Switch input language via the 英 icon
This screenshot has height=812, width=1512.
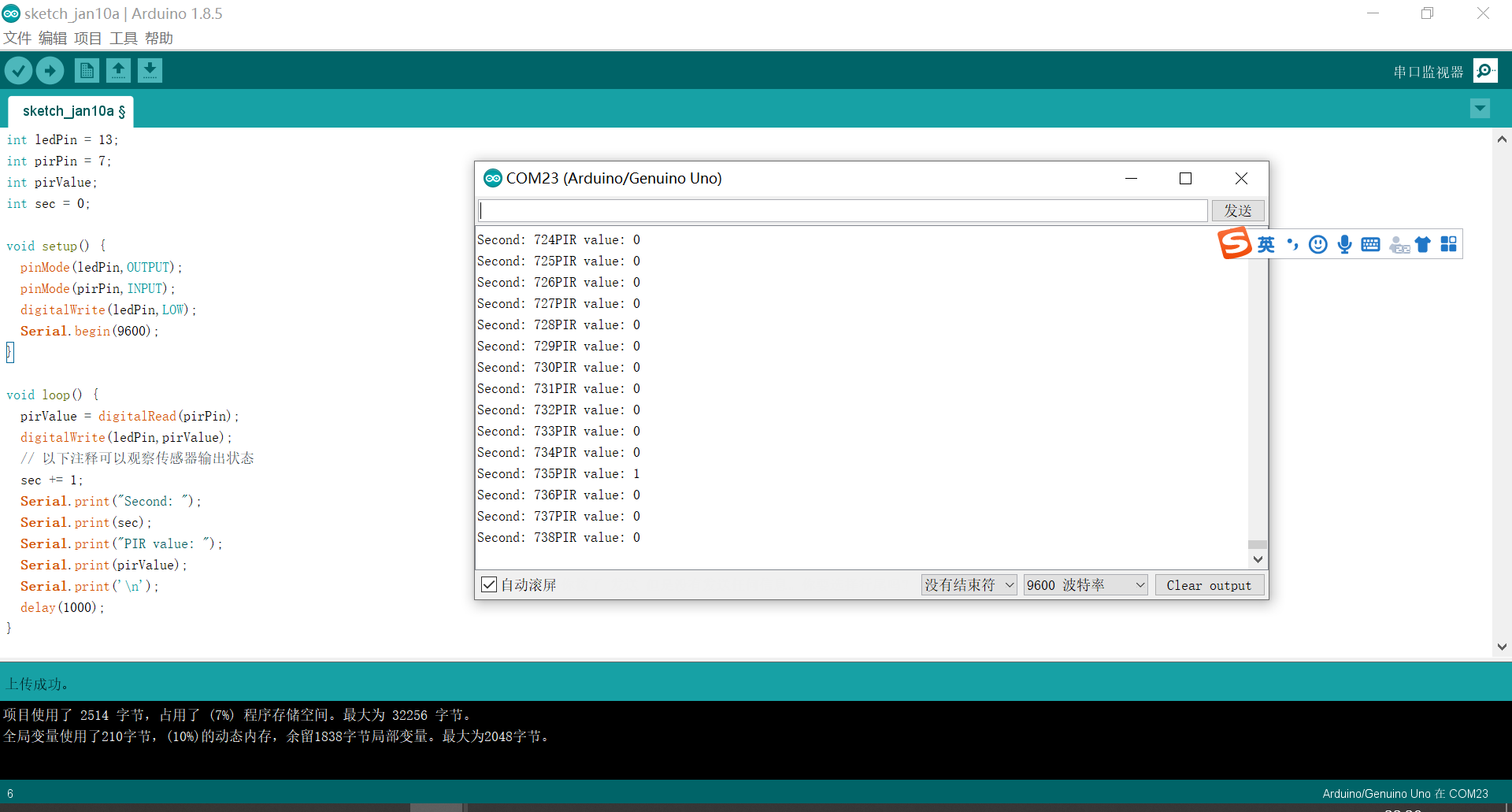point(1266,244)
